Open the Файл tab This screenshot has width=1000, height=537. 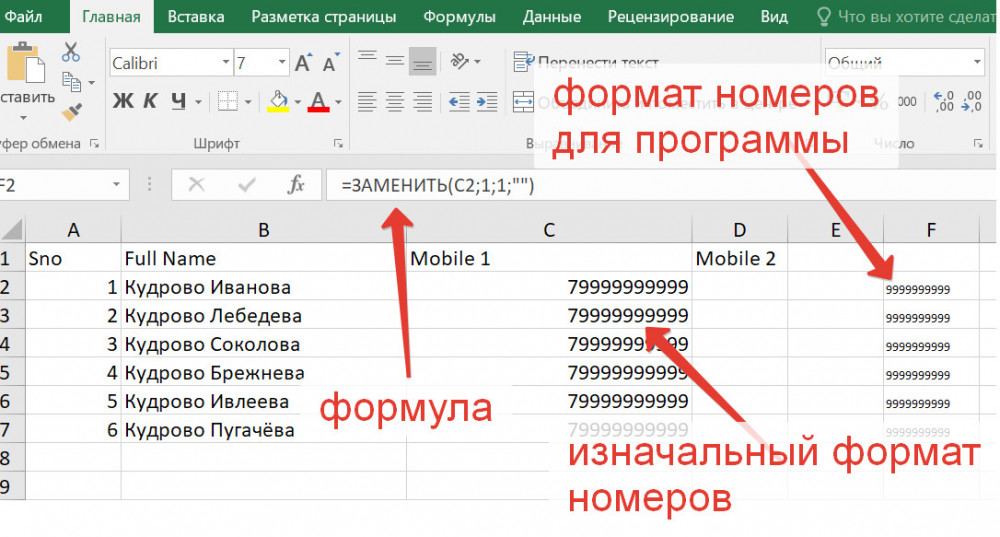pyautogui.click(x=22, y=16)
